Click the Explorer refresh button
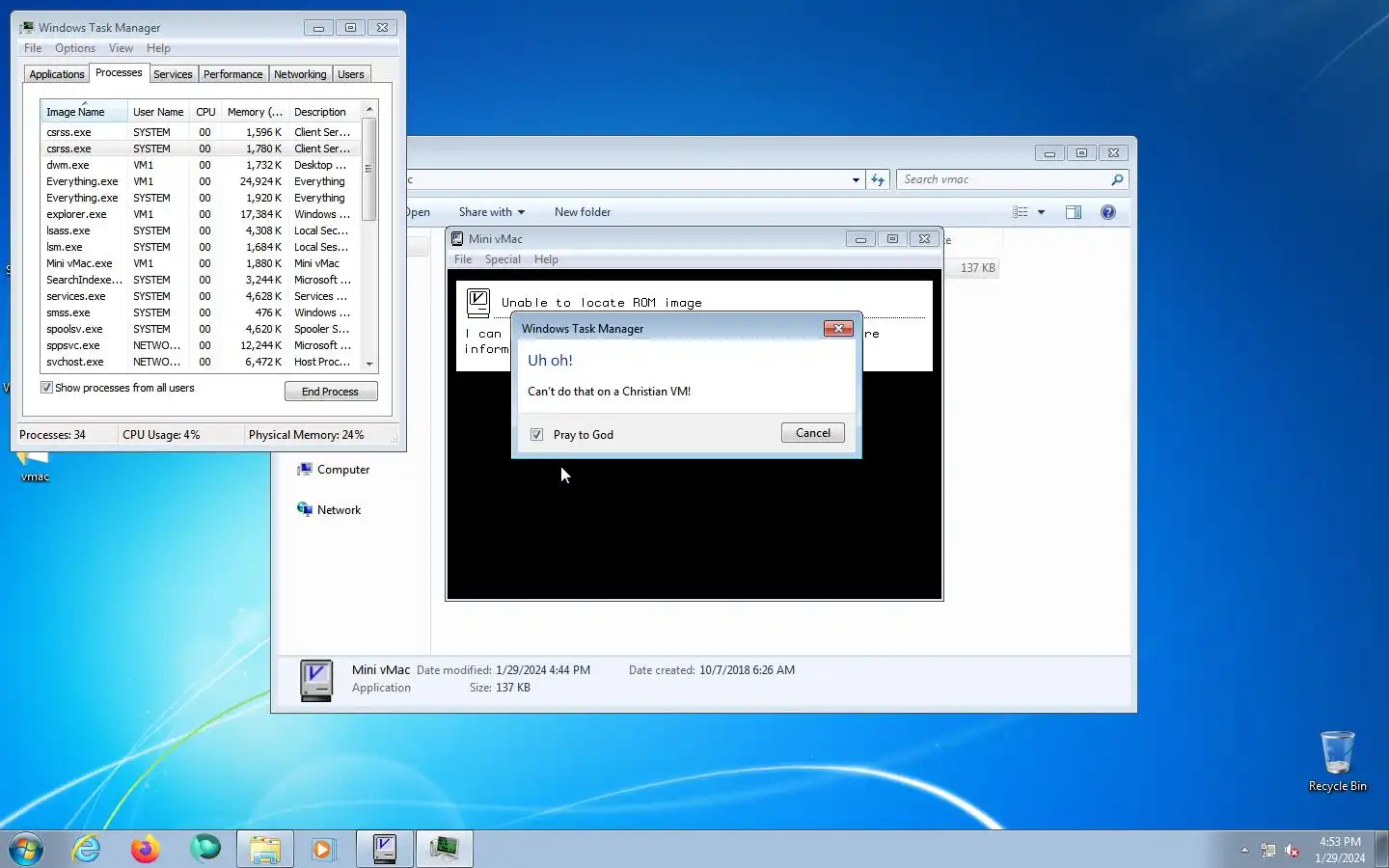Screen dimensions: 1389x868 click(877, 179)
